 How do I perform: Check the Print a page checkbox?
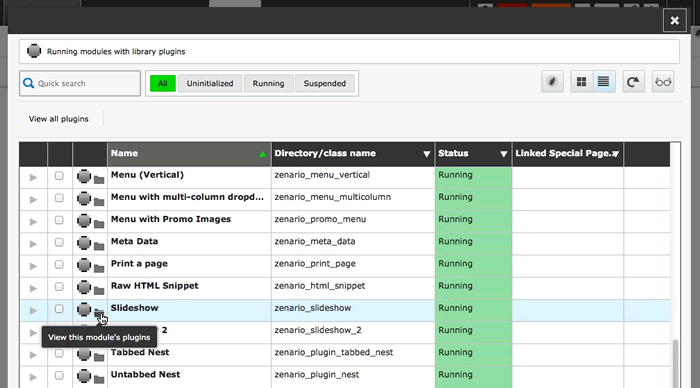point(59,264)
